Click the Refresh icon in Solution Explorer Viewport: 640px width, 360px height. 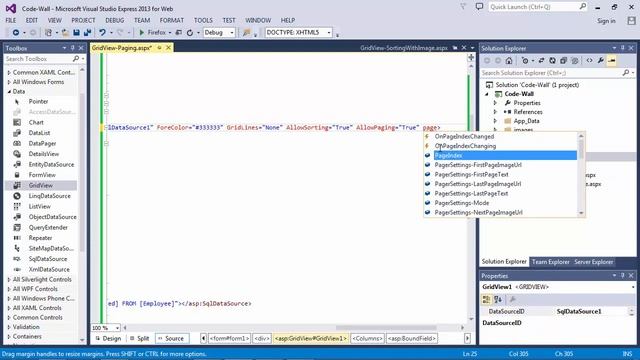pyautogui.click(x=552, y=61)
